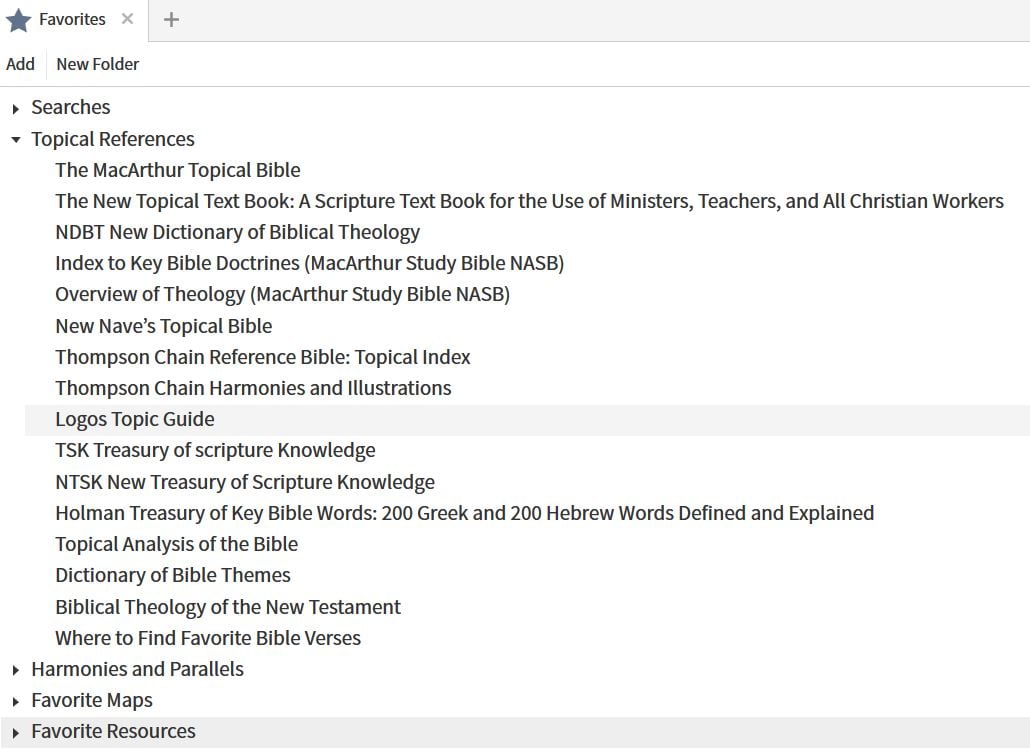1030x756 pixels.
Task: Switch to the Favorites tab
Action: click(72, 20)
